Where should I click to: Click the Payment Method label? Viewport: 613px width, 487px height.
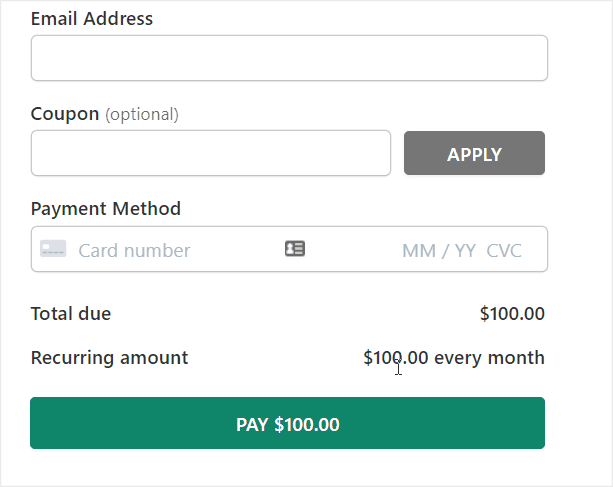click(x=106, y=209)
